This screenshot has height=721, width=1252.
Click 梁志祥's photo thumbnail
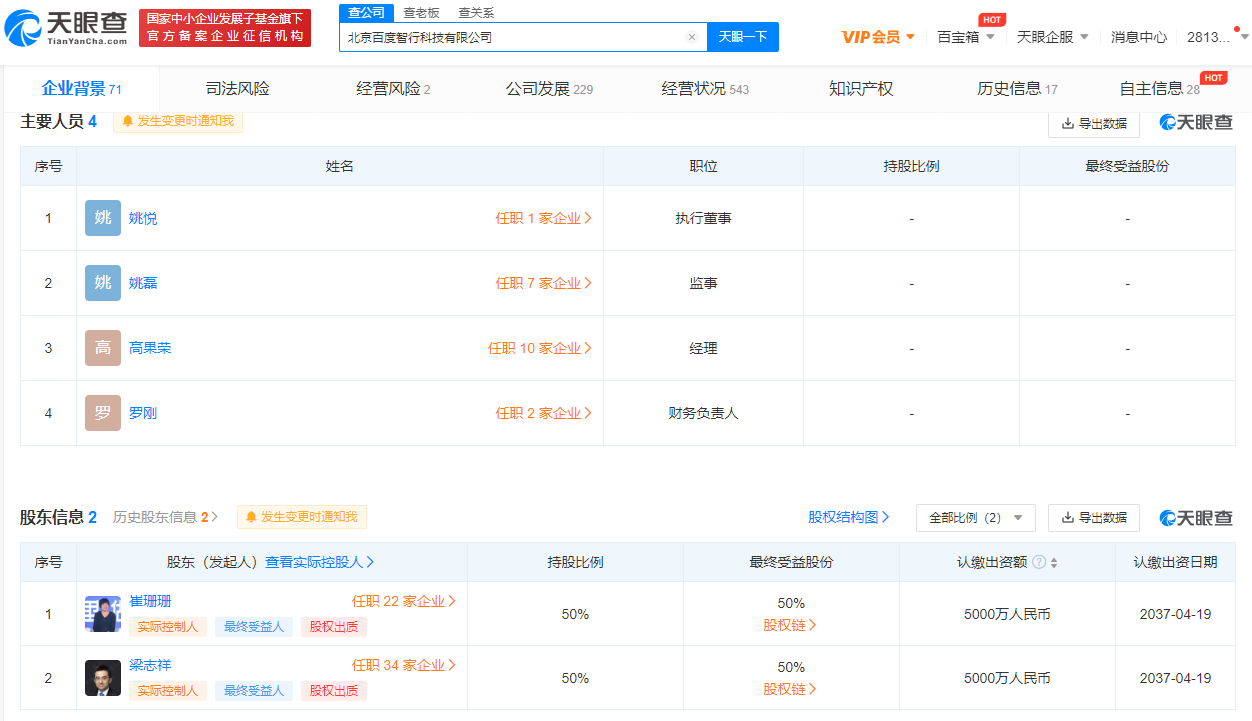(103, 678)
